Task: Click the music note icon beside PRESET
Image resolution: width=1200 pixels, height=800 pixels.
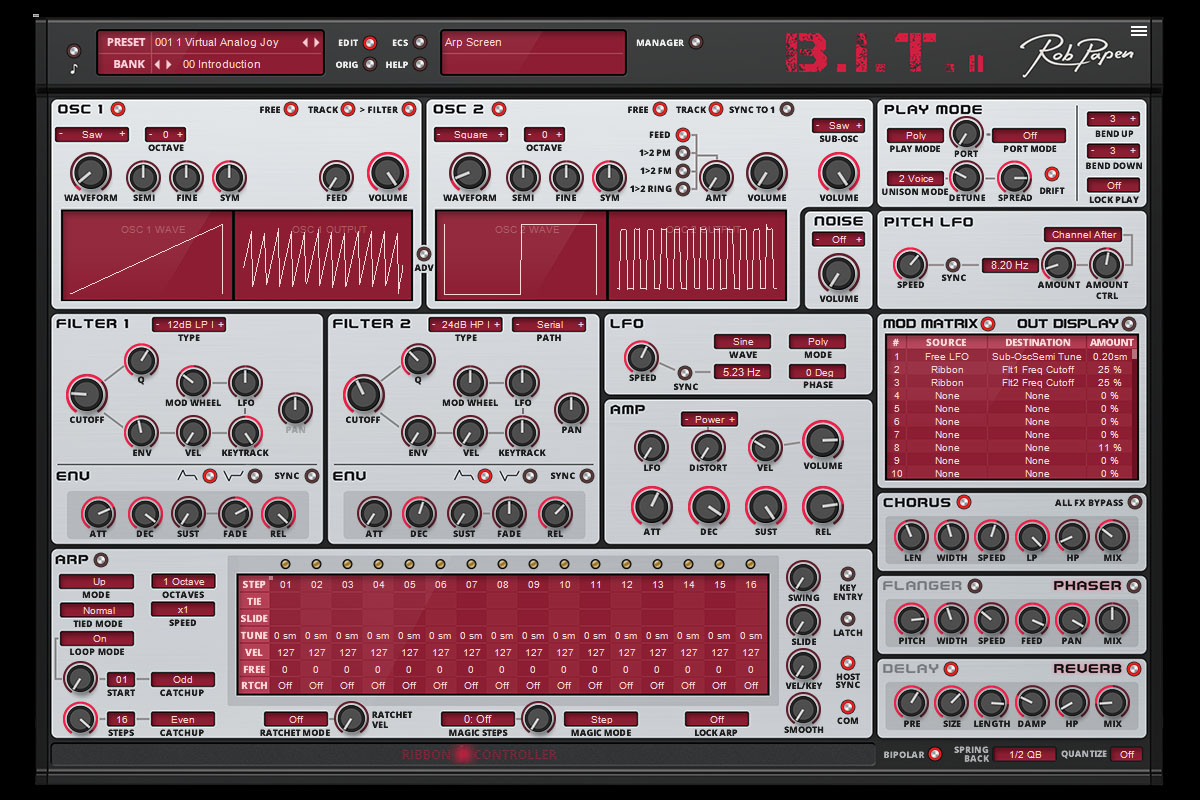Action: 73,69
